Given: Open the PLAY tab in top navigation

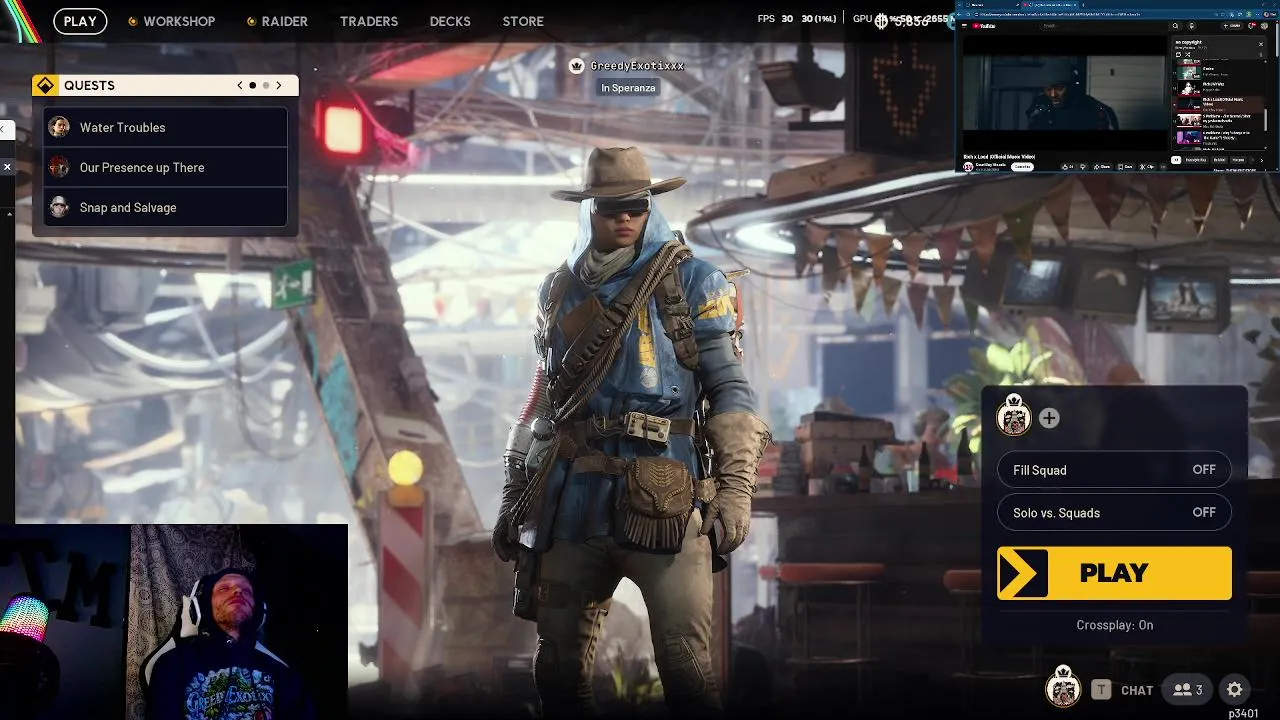Looking at the screenshot, I should point(80,21).
